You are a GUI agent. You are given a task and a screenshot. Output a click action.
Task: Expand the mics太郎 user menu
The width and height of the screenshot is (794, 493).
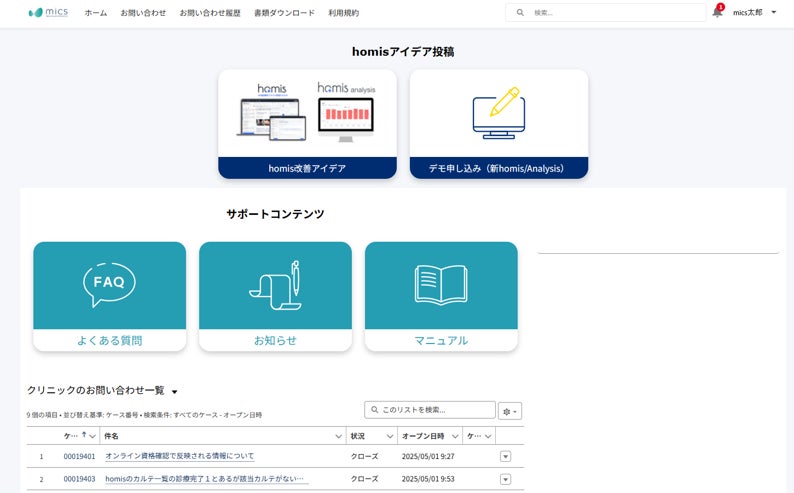tap(755, 12)
